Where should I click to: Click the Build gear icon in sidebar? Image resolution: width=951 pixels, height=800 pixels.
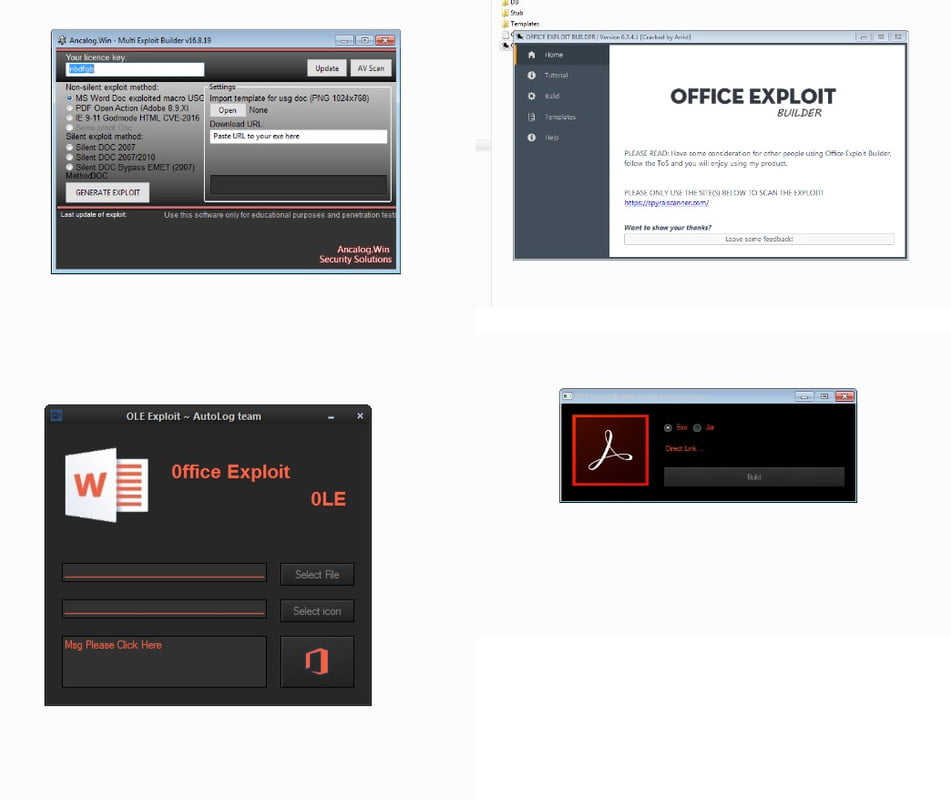pyautogui.click(x=531, y=96)
